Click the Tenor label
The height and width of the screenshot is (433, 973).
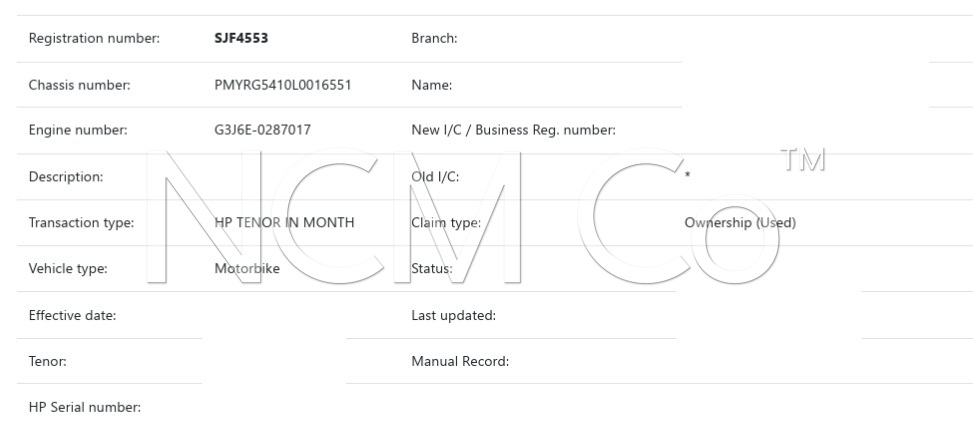click(48, 361)
